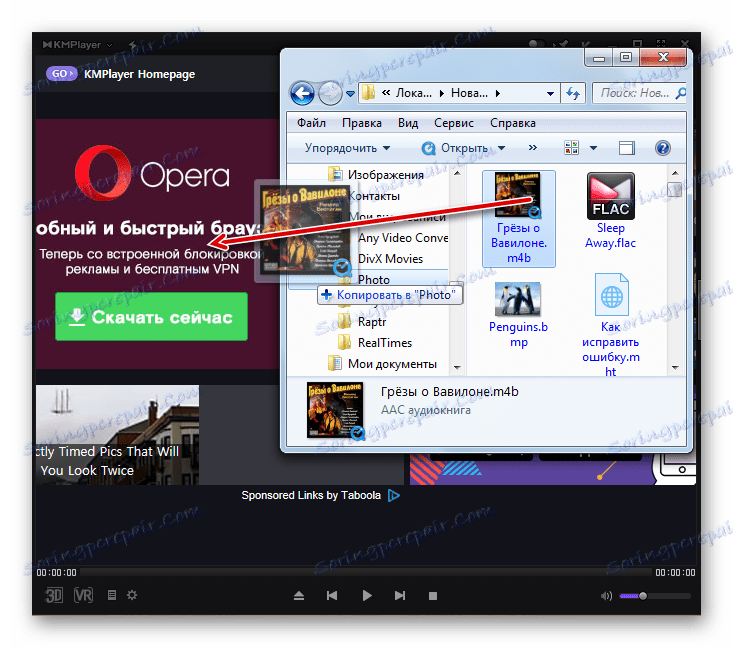Click the purple GO button
This screenshot has height=648, width=733.
pos(61,74)
